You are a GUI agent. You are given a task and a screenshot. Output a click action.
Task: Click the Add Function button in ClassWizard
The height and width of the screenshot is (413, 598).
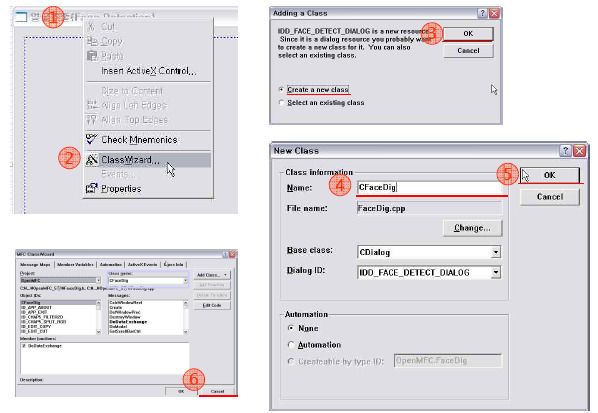click(x=212, y=285)
